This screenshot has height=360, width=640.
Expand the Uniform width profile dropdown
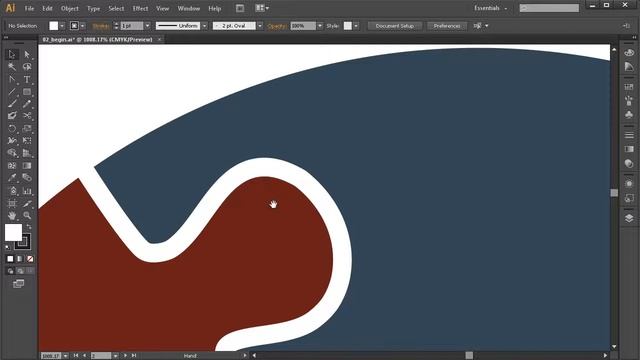tap(204, 26)
